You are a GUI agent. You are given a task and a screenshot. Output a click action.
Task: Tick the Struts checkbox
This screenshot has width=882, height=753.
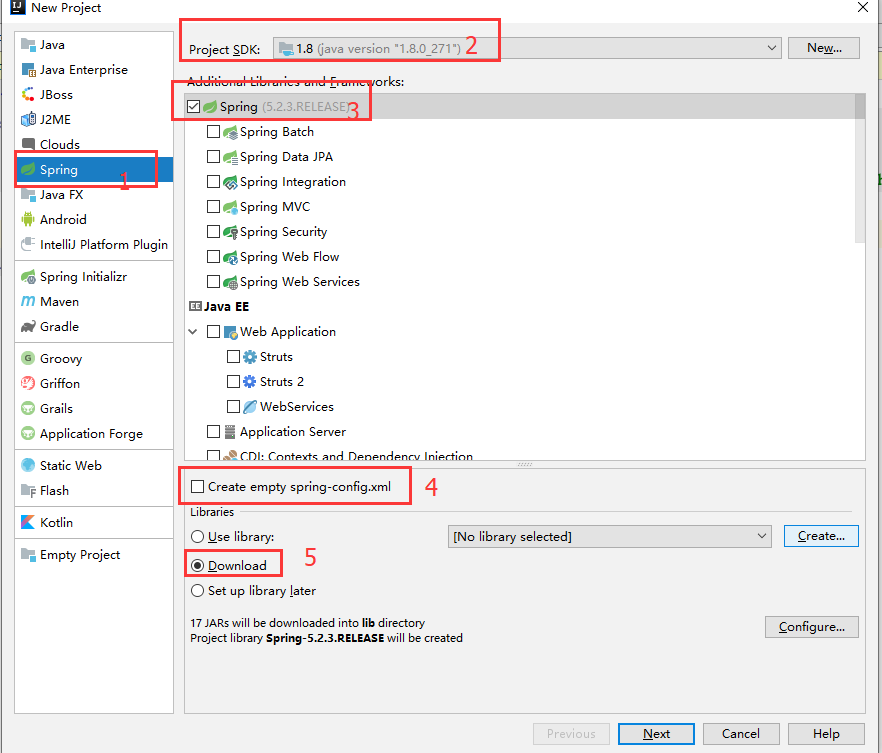(233, 357)
